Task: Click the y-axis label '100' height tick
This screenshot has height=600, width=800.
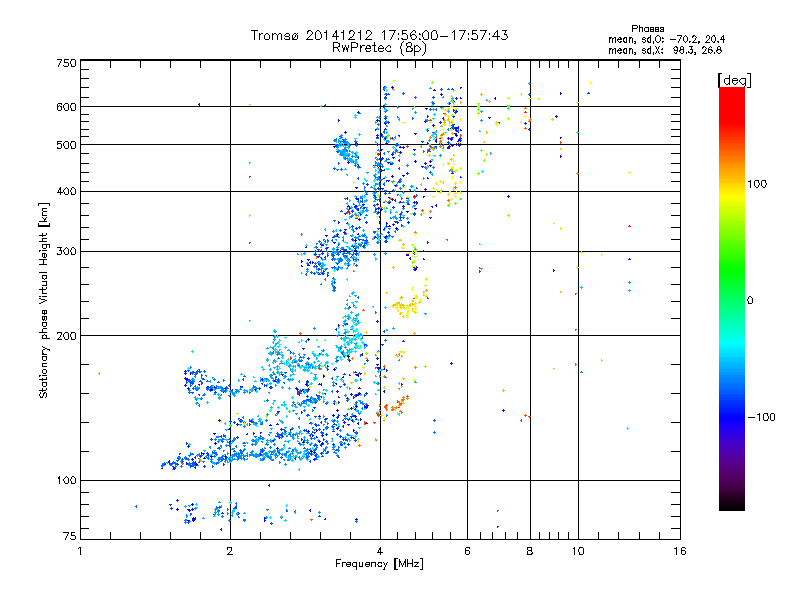Action: tap(66, 481)
